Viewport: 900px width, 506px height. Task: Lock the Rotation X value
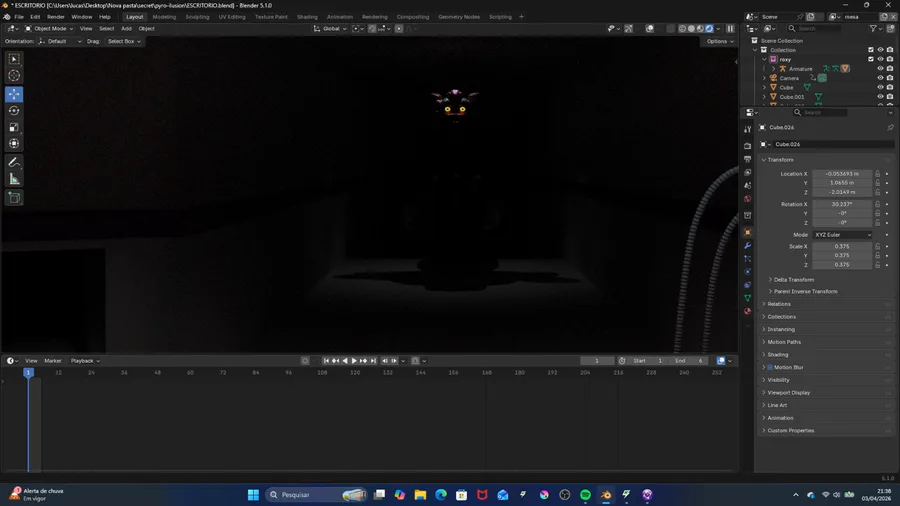point(878,204)
